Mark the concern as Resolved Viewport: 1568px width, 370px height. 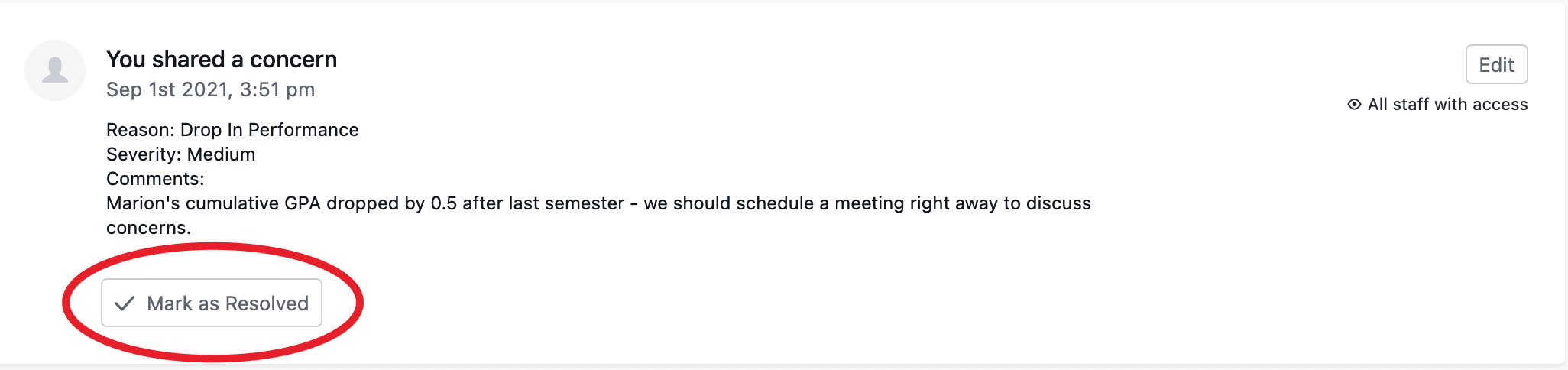[212, 303]
